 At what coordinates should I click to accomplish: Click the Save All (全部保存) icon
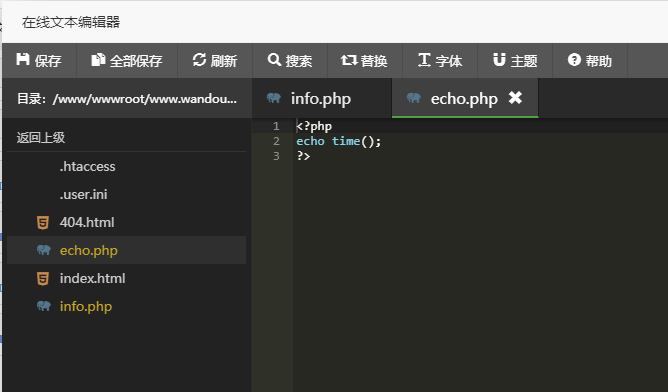(98, 60)
